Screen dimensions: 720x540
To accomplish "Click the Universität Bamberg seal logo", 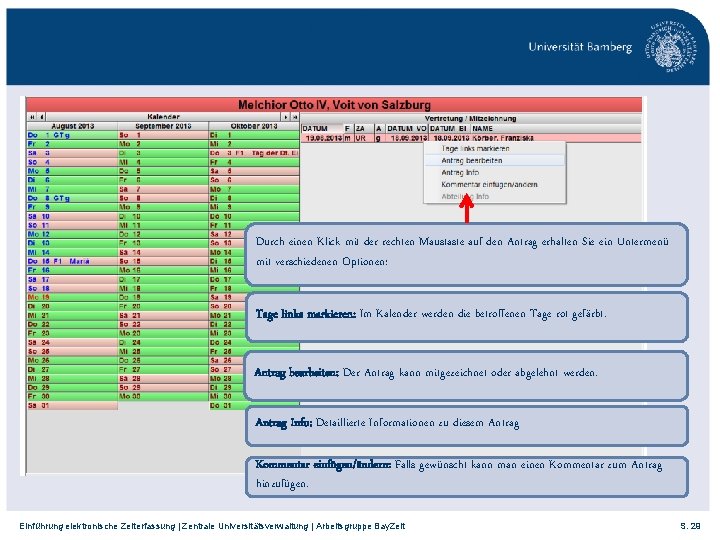I will 669,46.
